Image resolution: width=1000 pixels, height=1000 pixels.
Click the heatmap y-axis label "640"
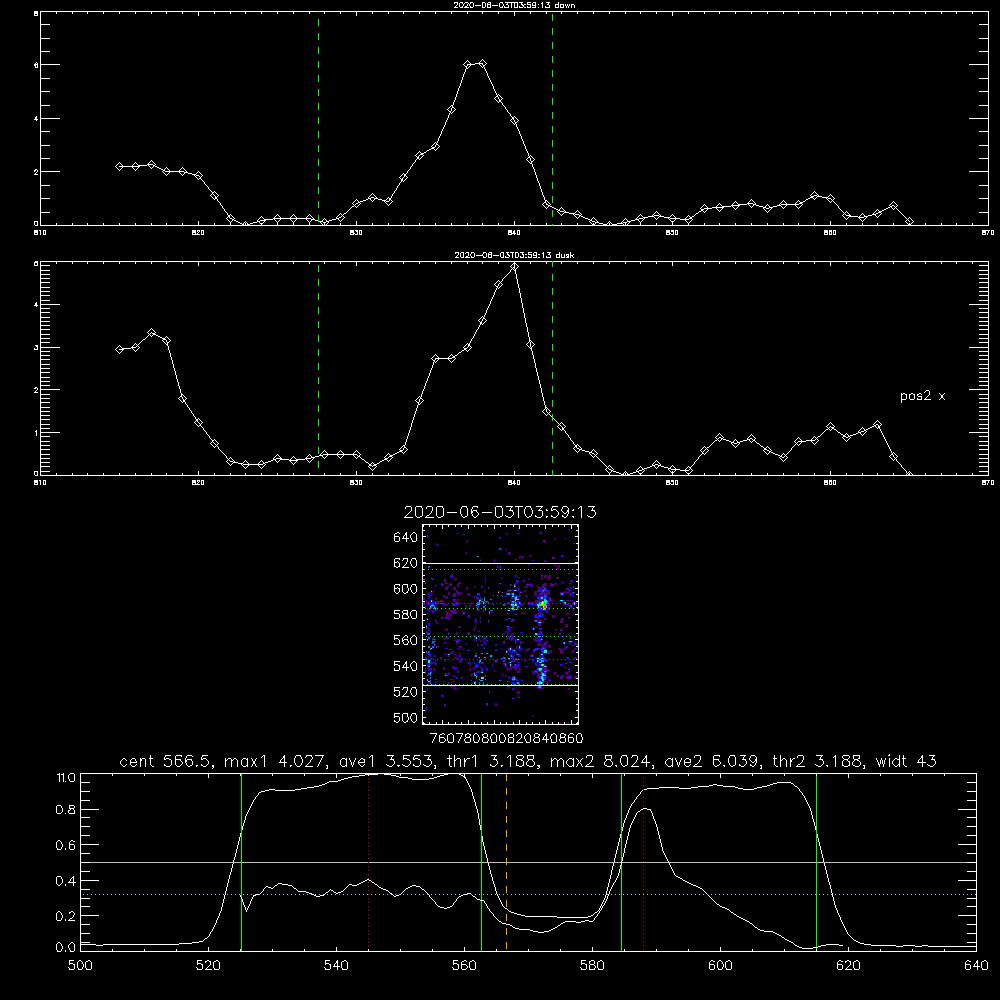pos(406,537)
